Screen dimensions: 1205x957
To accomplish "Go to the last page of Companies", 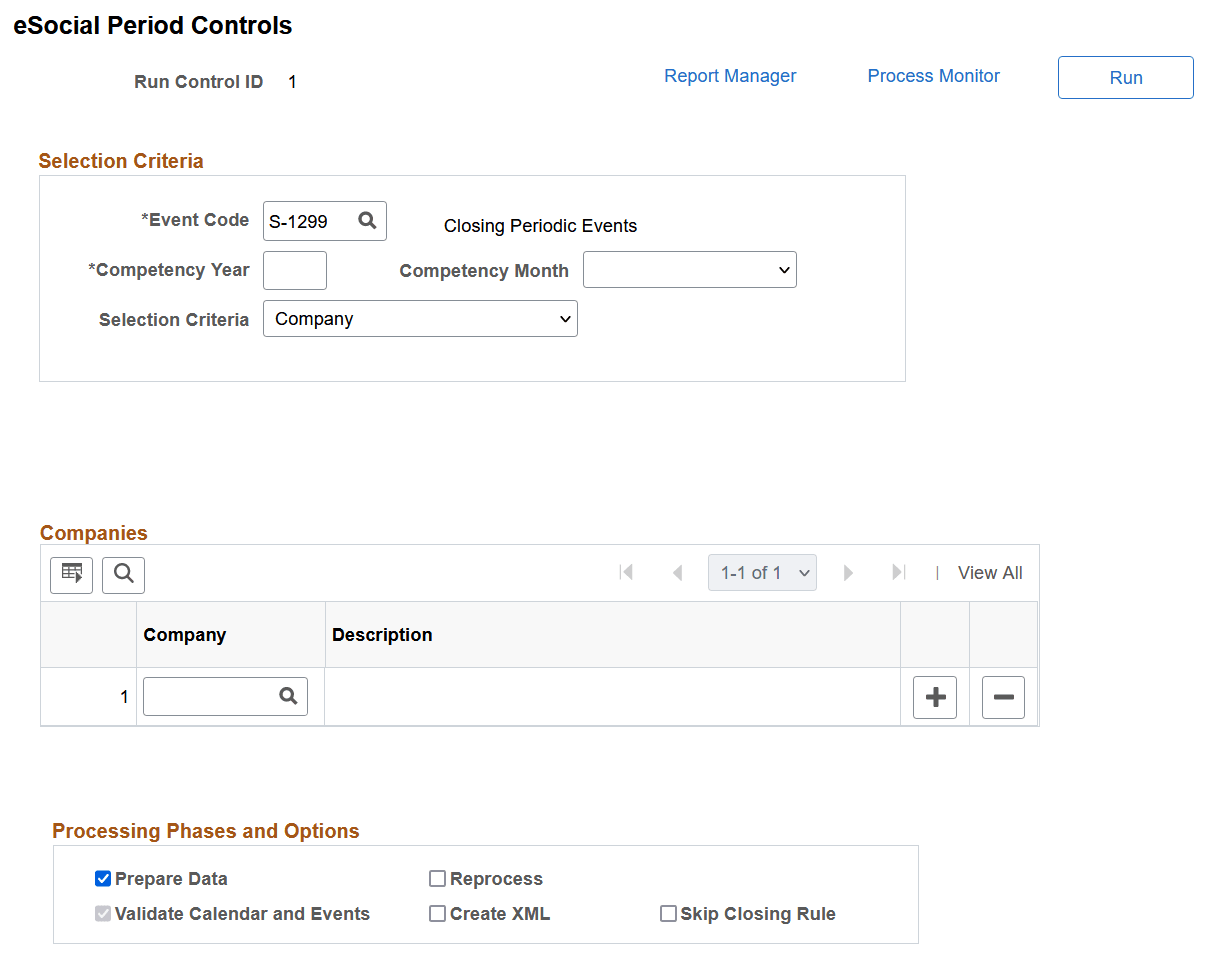I will coord(897,572).
